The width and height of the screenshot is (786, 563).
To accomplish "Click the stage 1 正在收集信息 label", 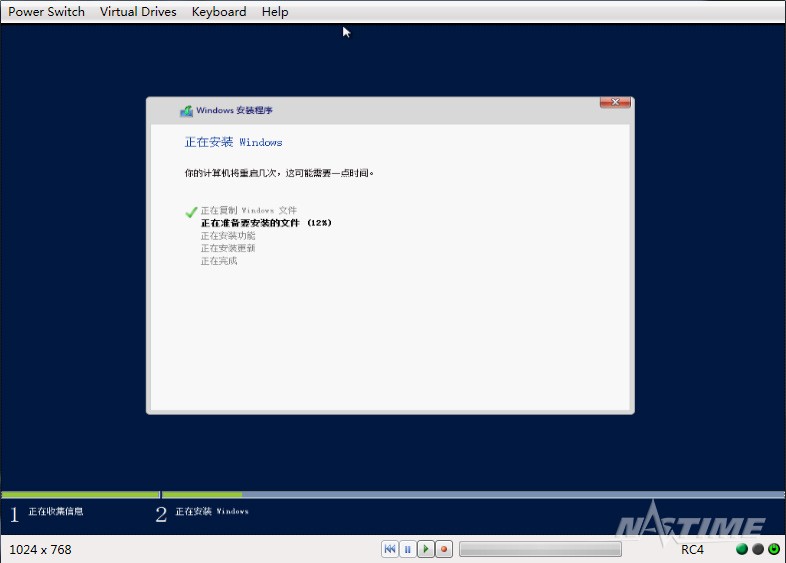I will (56, 511).
